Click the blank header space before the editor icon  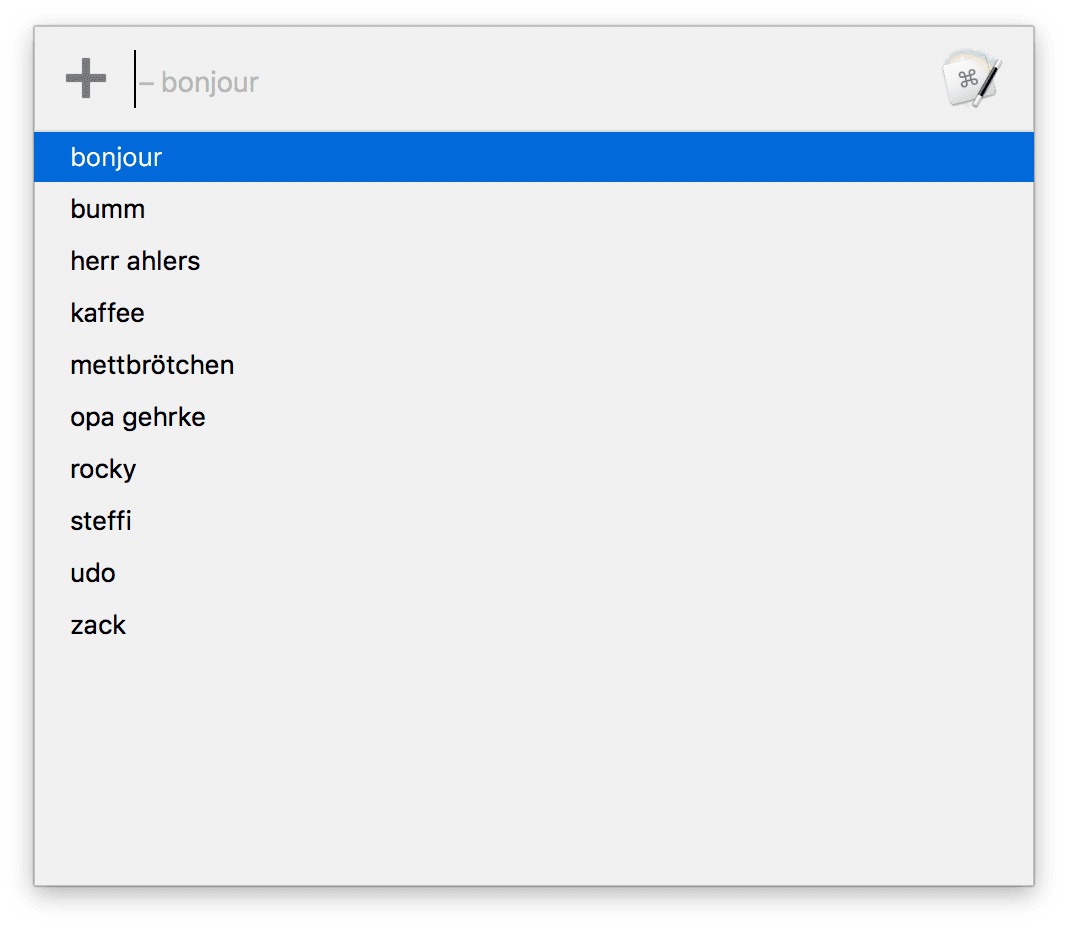coord(599,80)
